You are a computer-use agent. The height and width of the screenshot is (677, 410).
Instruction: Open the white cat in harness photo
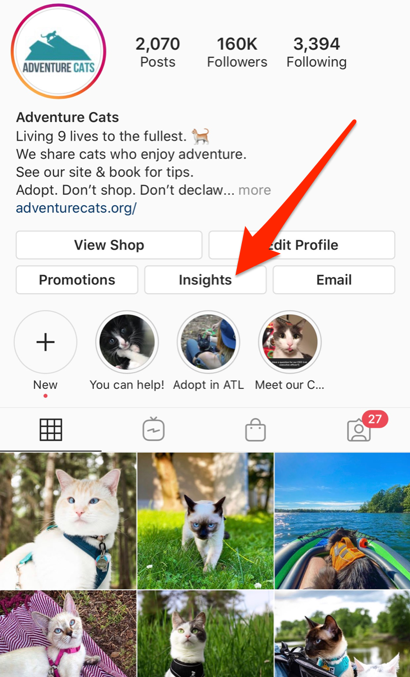[x=68, y=520]
